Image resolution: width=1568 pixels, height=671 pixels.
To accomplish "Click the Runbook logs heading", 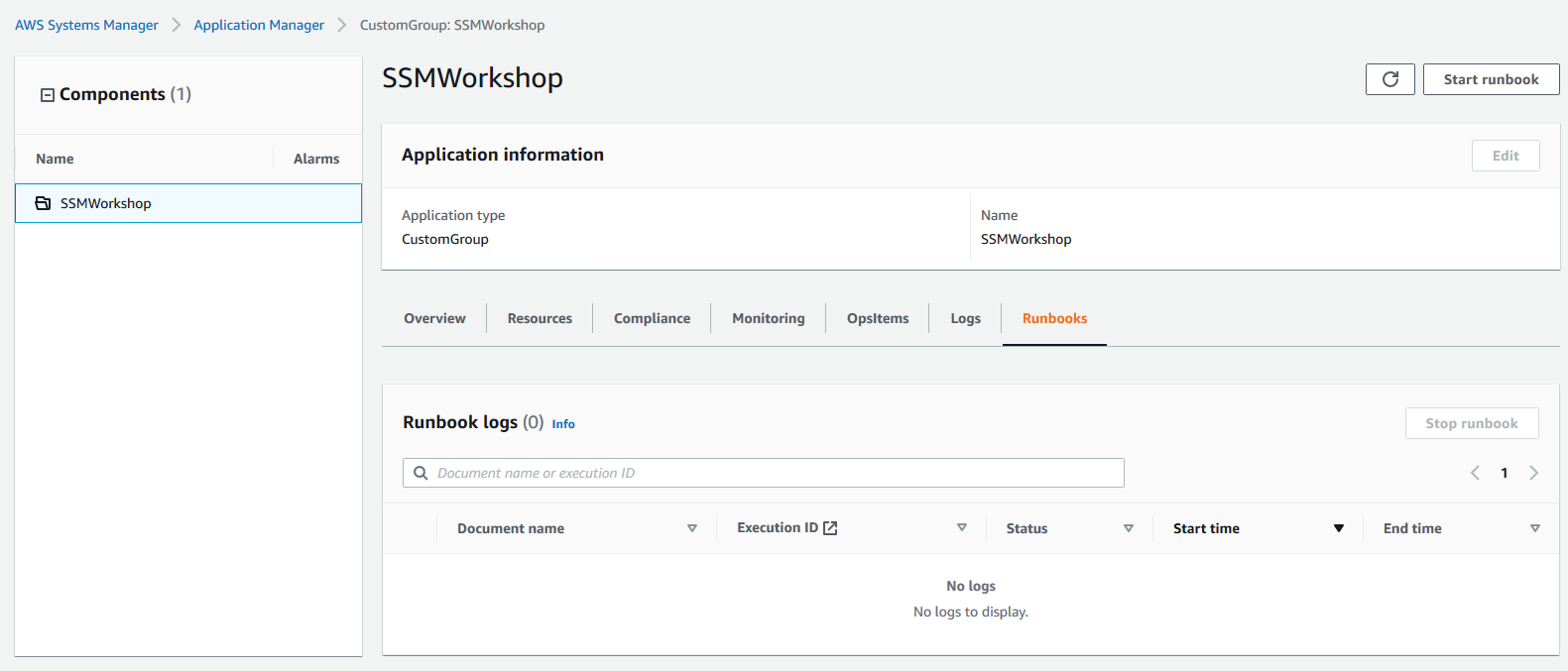I will coord(460,422).
